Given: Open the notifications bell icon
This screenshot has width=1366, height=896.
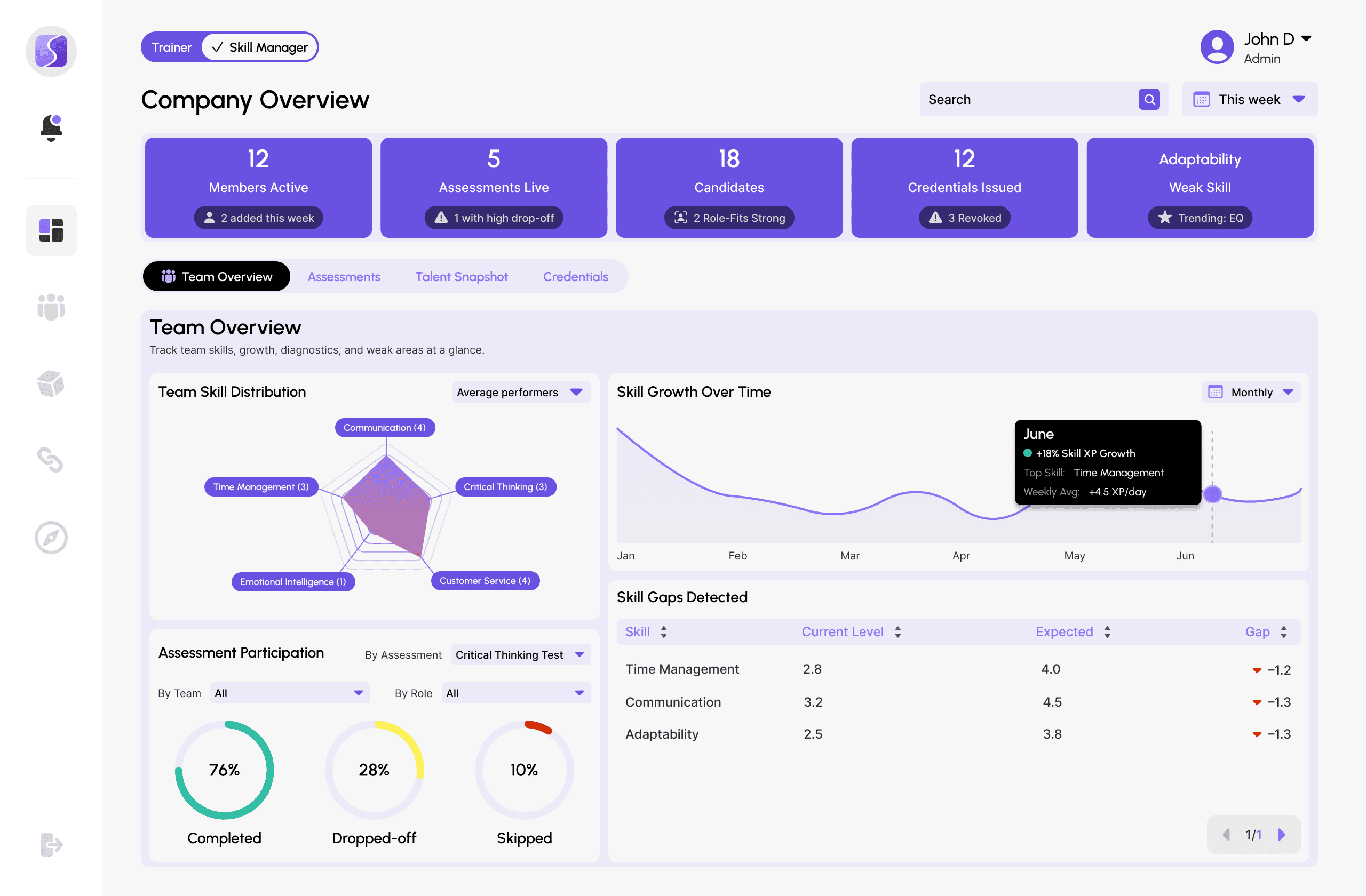Looking at the screenshot, I should pos(51,127).
